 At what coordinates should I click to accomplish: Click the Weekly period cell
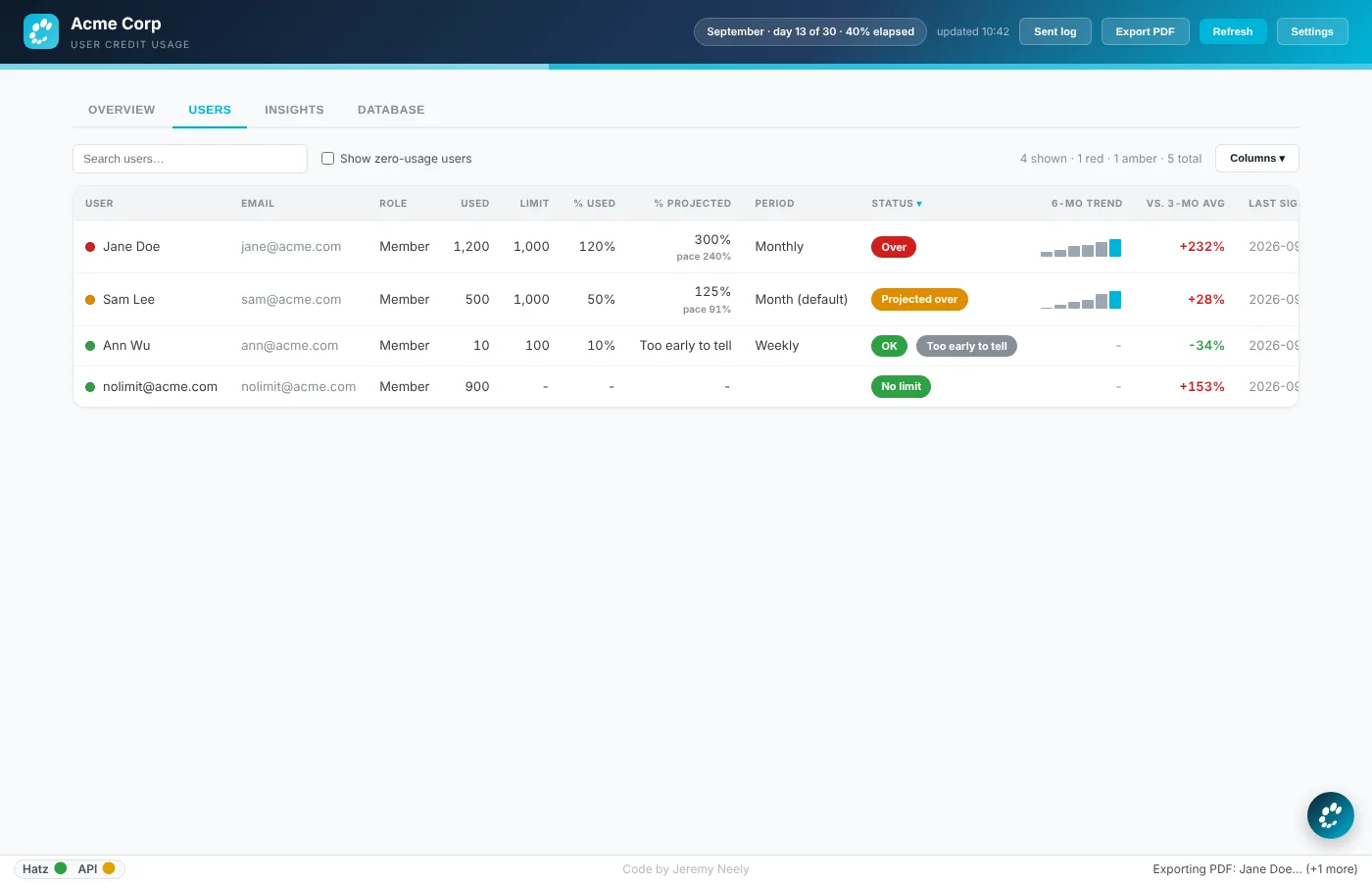coord(777,346)
